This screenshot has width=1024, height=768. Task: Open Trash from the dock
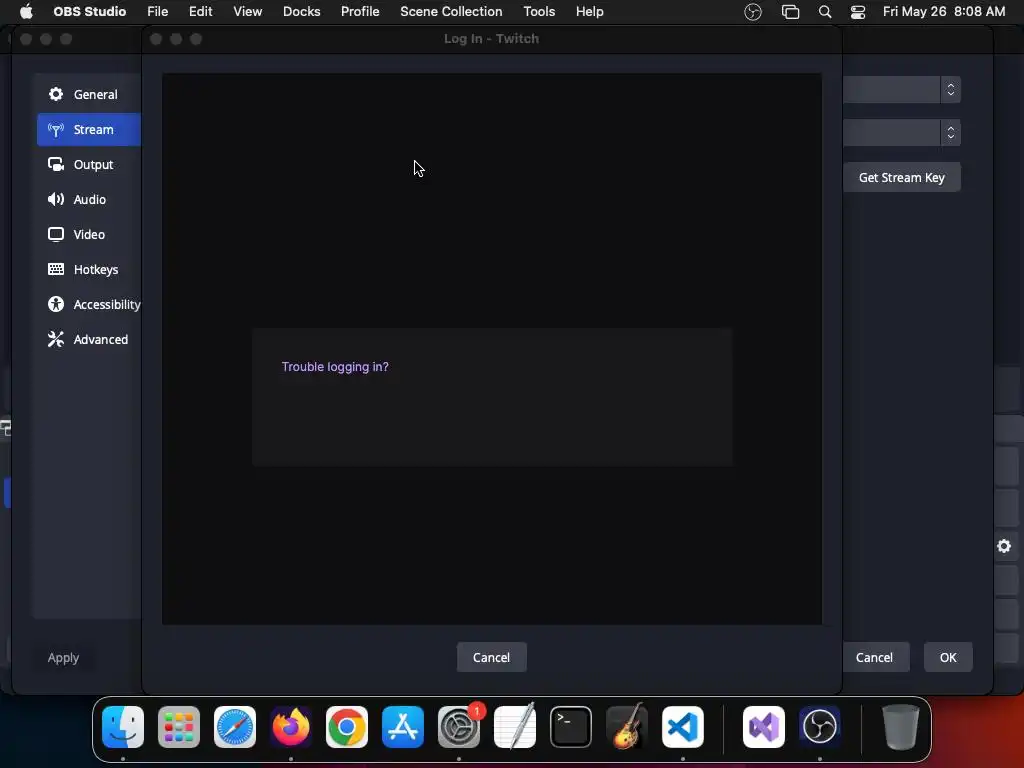[901, 727]
